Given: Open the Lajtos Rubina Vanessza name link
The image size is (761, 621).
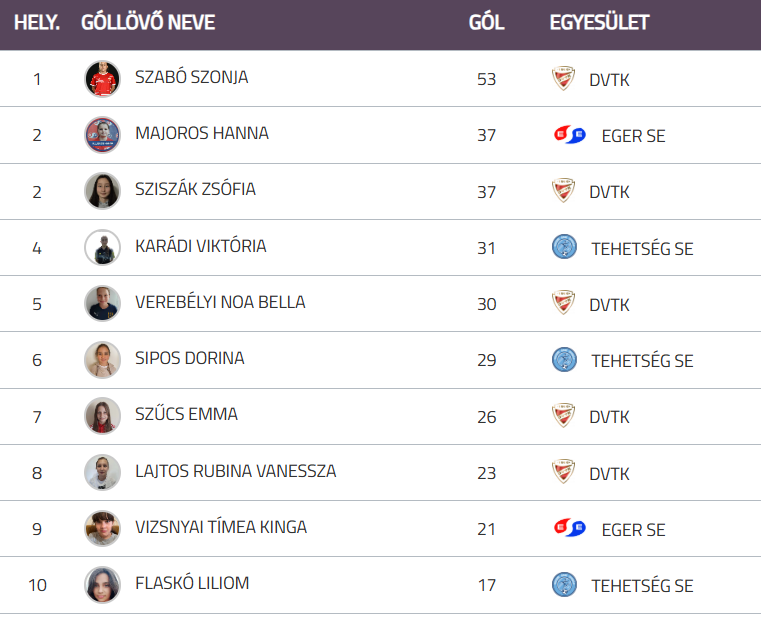Looking at the screenshot, I should [x=235, y=471].
